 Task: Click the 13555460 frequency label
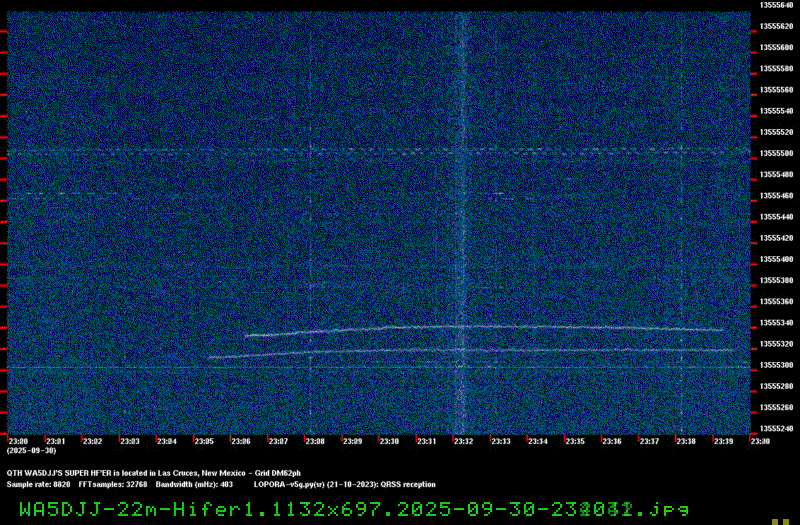pyautogui.click(x=776, y=195)
